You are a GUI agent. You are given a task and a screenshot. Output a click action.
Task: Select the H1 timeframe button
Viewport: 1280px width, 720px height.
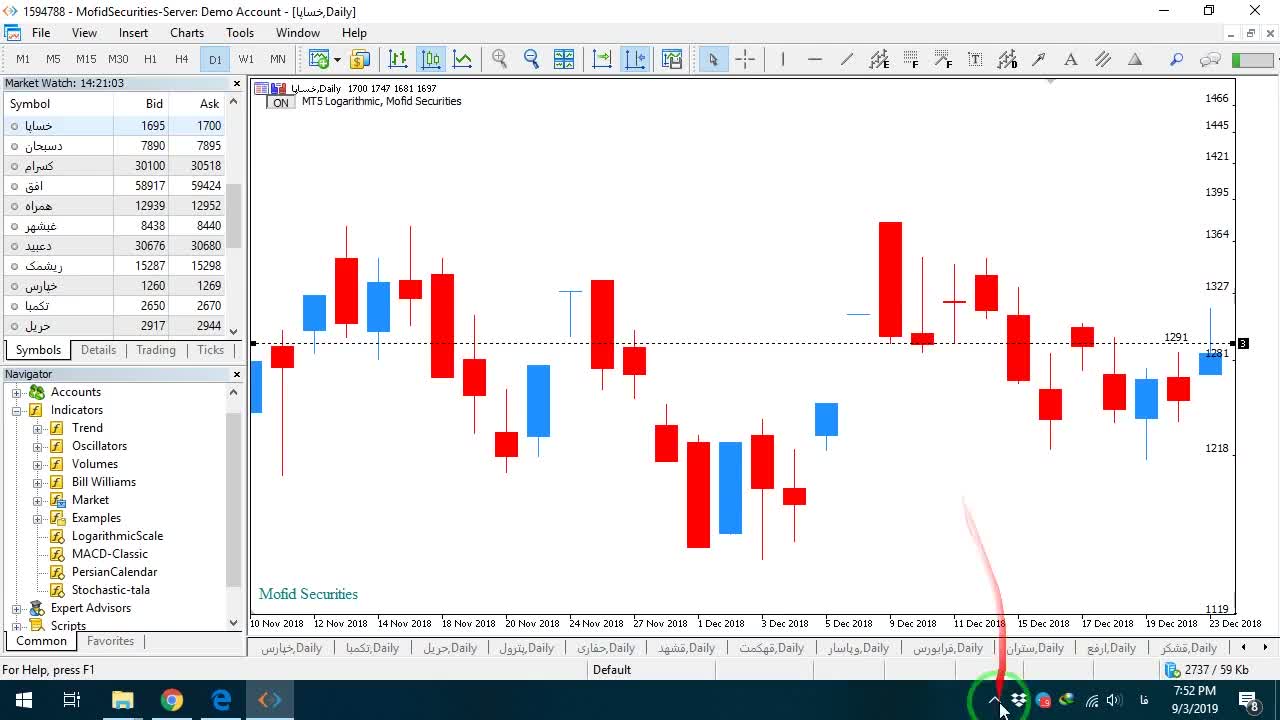tap(150, 59)
